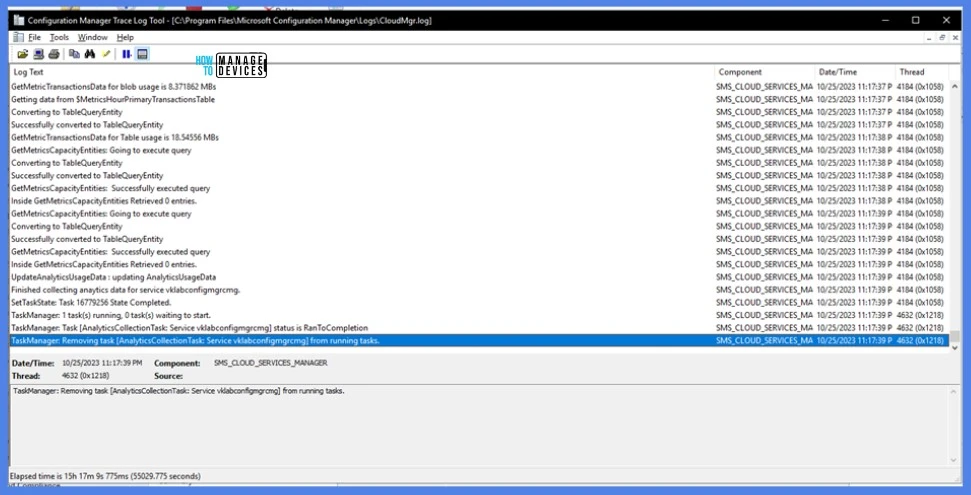Toggle the Pause logging icon
This screenshot has height=495, width=971.
(126, 55)
